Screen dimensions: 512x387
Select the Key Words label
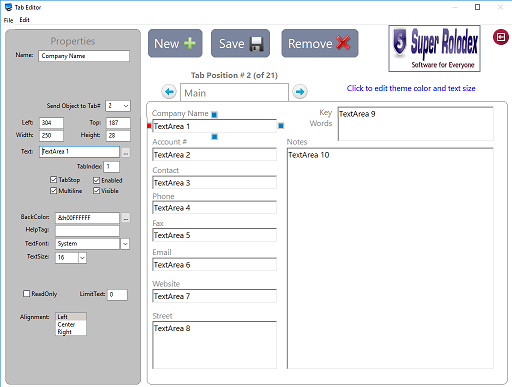click(x=321, y=118)
